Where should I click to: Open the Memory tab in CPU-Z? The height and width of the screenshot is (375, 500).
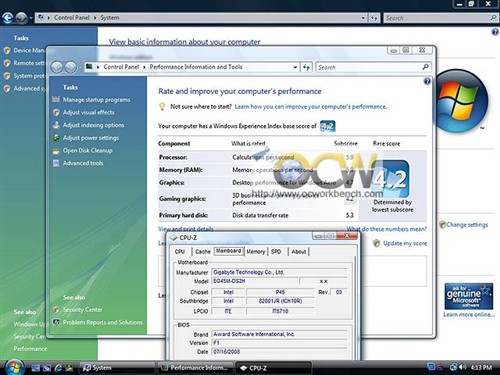pyautogui.click(x=256, y=252)
